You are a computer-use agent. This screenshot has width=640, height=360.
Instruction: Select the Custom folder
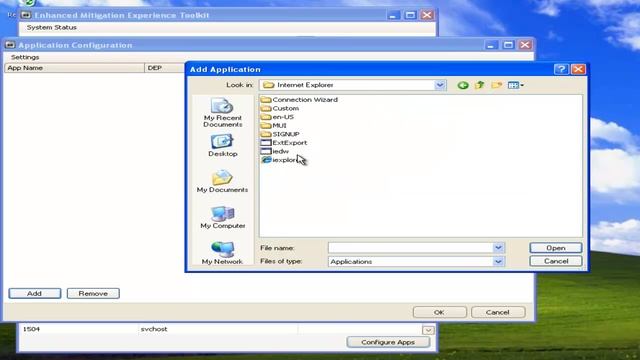(x=280, y=108)
